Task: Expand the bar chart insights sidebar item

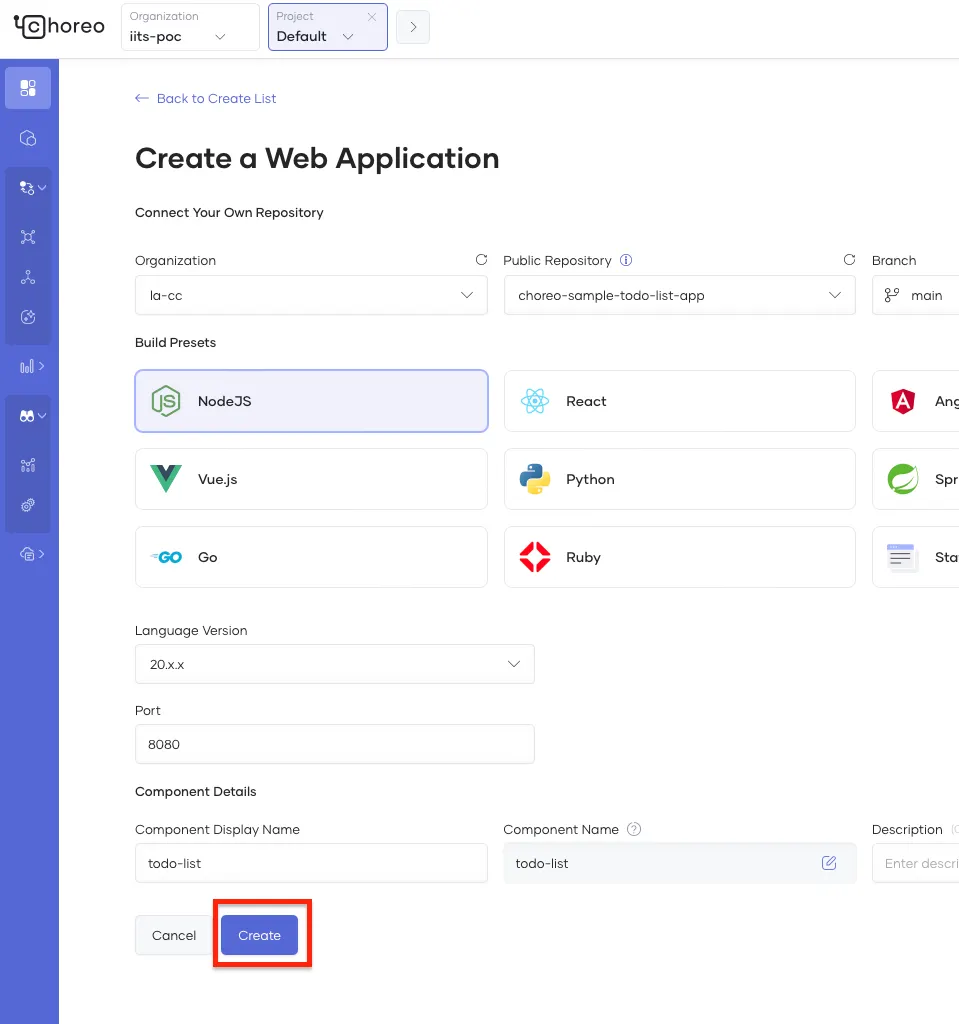Action: [31, 366]
